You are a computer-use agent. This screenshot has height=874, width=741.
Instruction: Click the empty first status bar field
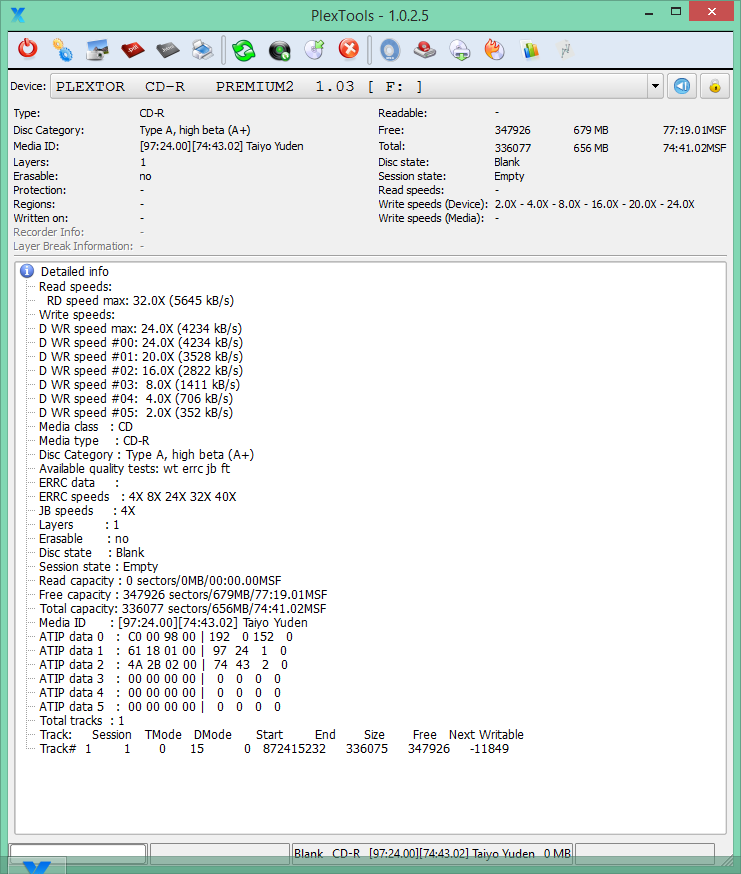click(79, 853)
